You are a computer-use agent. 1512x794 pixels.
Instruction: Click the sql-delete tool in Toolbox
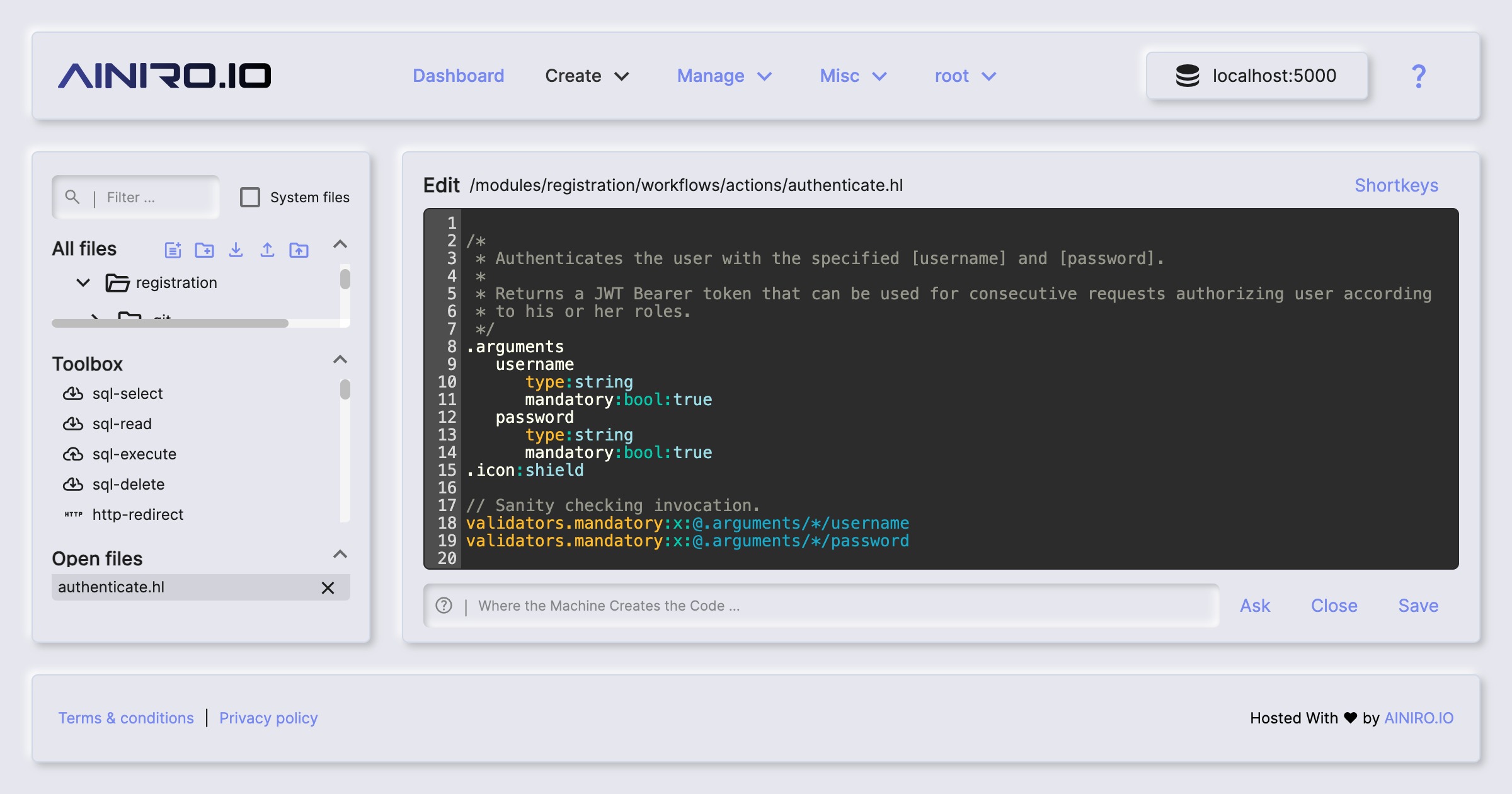127,484
